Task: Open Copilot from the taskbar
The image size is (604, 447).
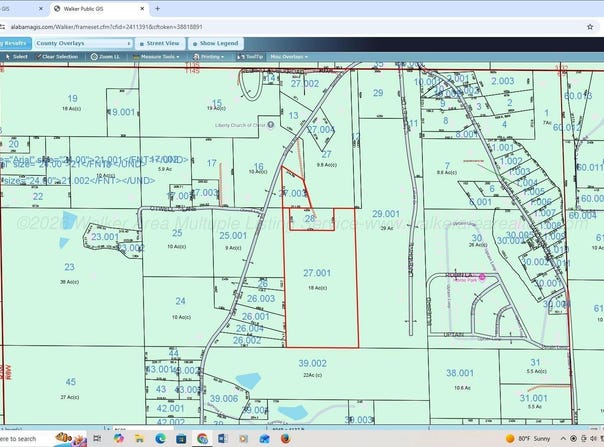Action: click(x=119, y=439)
